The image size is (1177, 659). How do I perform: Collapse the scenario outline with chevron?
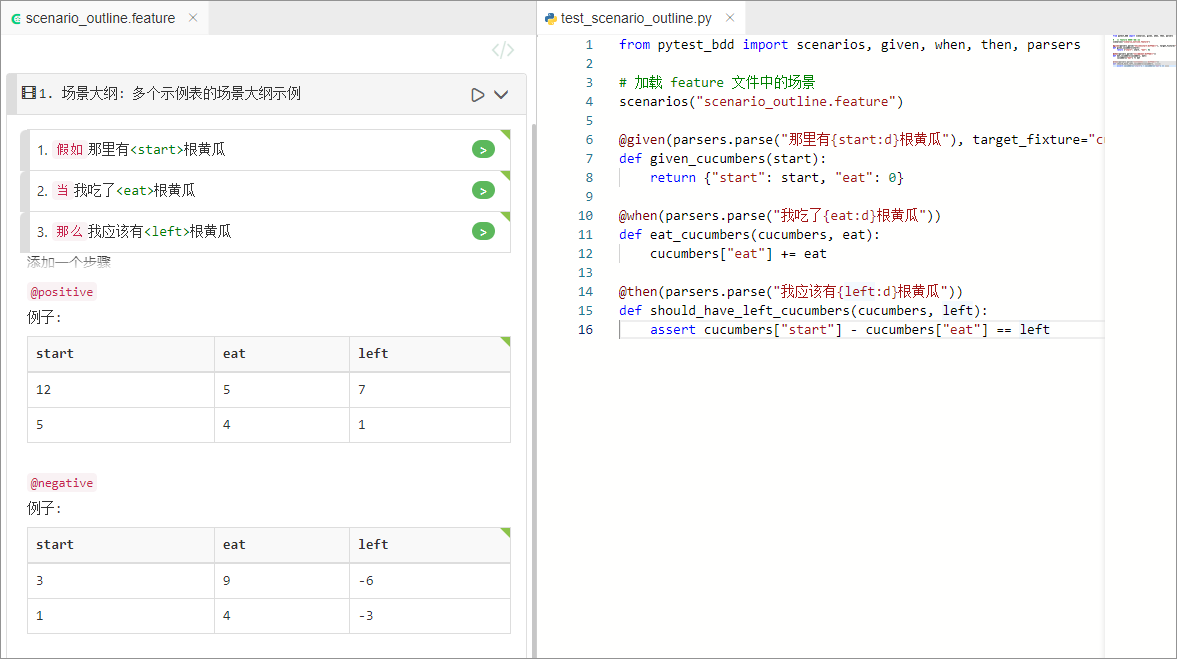502,94
